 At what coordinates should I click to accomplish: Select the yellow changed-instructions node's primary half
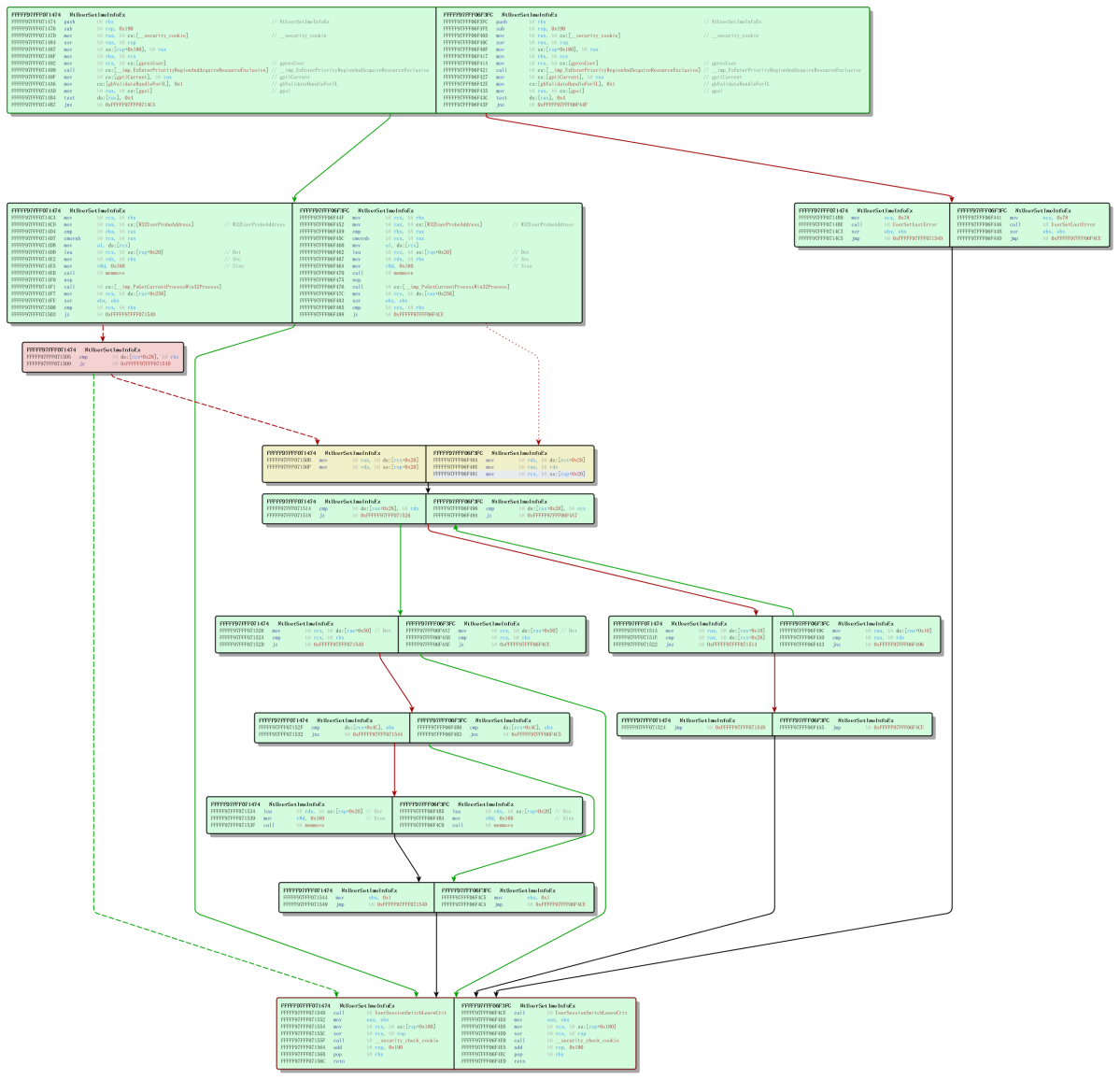(x=345, y=464)
